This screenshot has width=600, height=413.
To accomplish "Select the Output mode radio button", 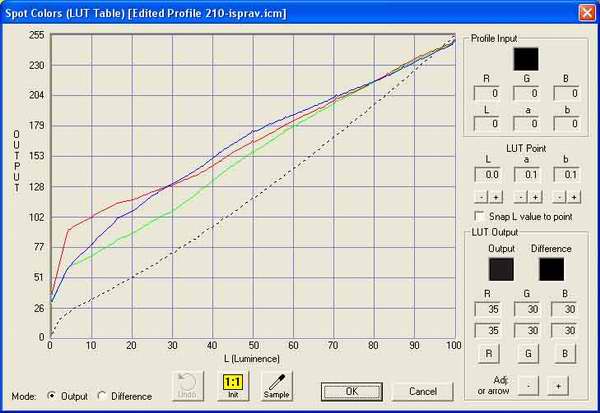I will tap(51, 395).
